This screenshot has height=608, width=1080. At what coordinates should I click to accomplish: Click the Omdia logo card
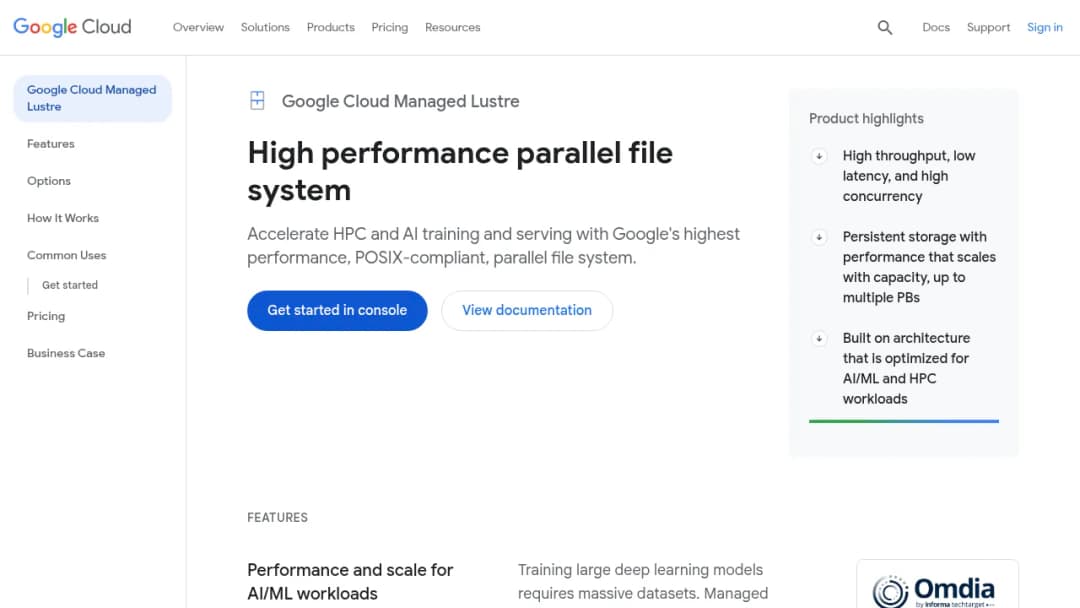tap(937, 584)
